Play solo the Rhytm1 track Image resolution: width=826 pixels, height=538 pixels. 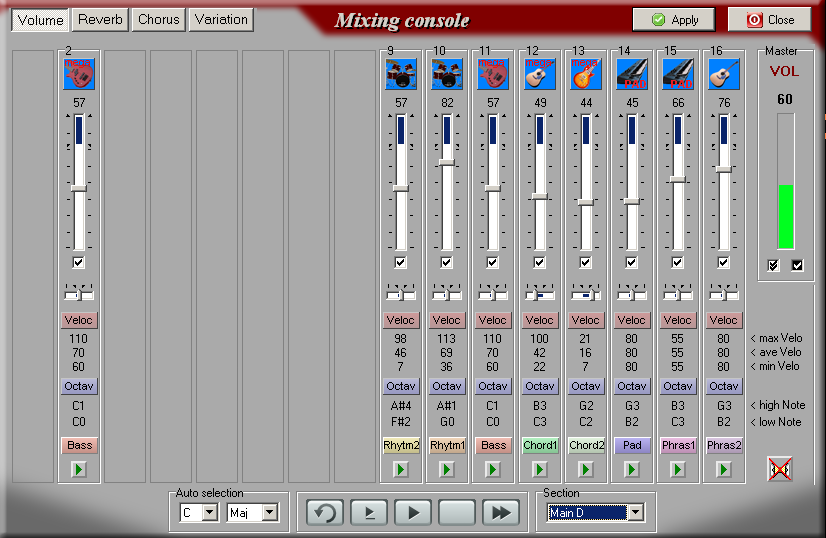click(447, 469)
